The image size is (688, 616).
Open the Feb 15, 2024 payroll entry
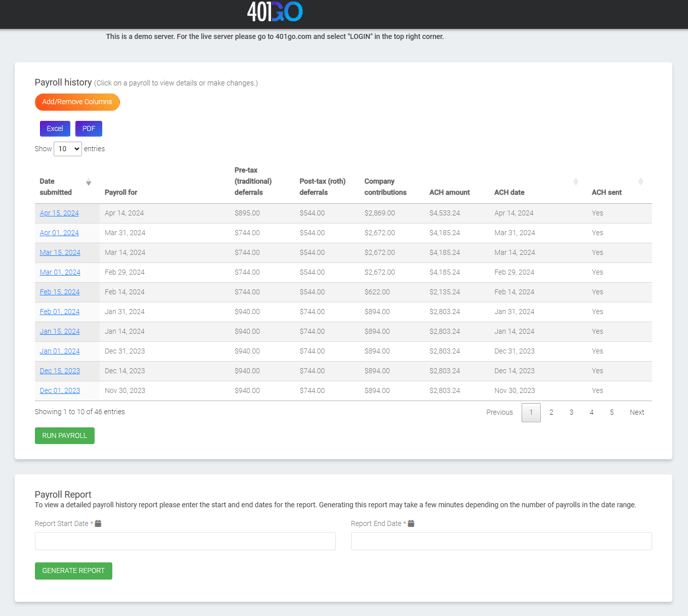pyautogui.click(x=59, y=292)
